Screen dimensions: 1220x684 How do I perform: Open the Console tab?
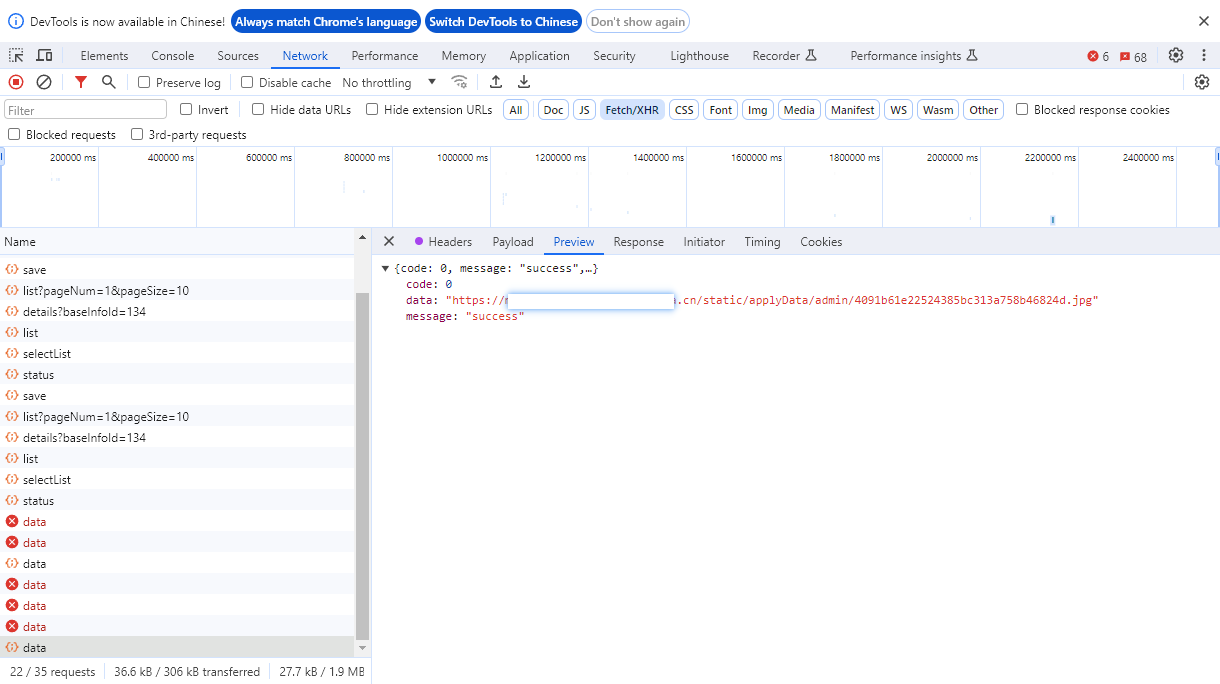(173, 56)
